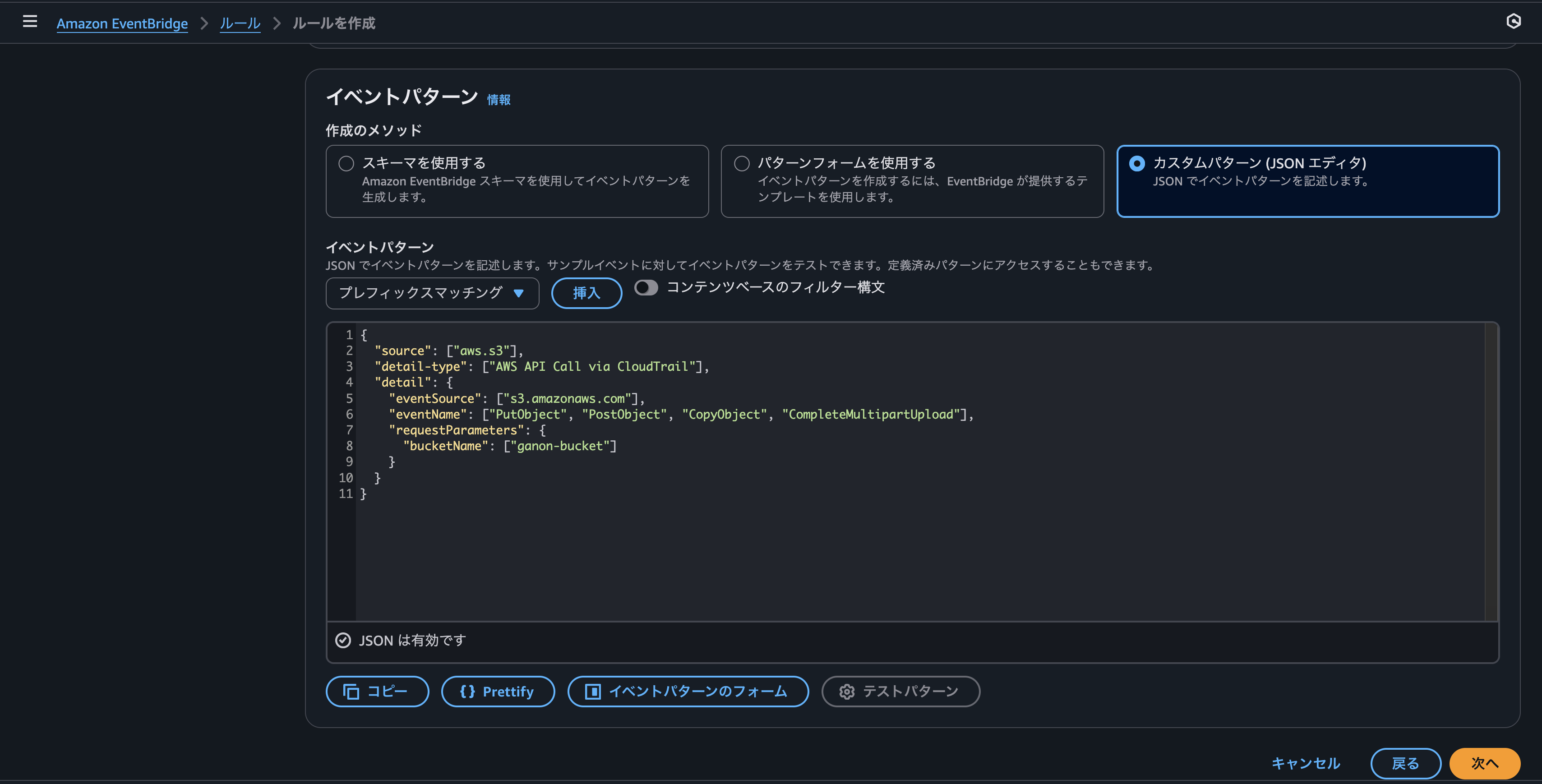Screen dimensions: 1542x784
Task: Click the form icon on イベントパターンのフォーム
Action: [593, 692]
